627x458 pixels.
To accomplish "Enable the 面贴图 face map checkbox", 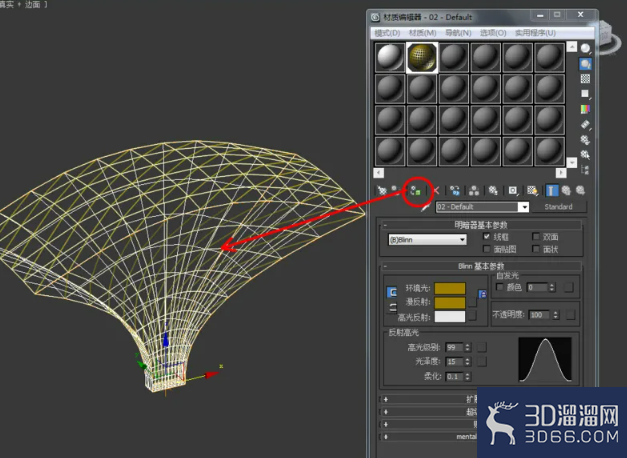I will (487, 249).
